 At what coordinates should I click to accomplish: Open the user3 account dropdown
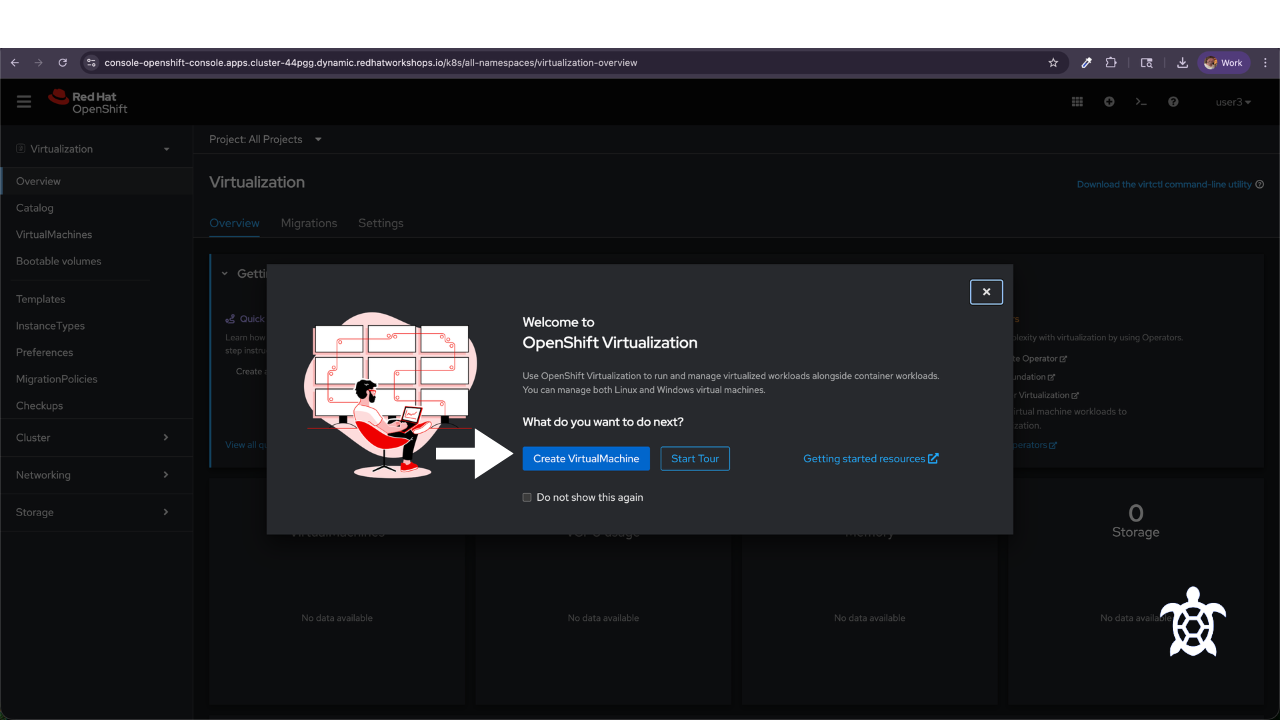click(1233, 102)
